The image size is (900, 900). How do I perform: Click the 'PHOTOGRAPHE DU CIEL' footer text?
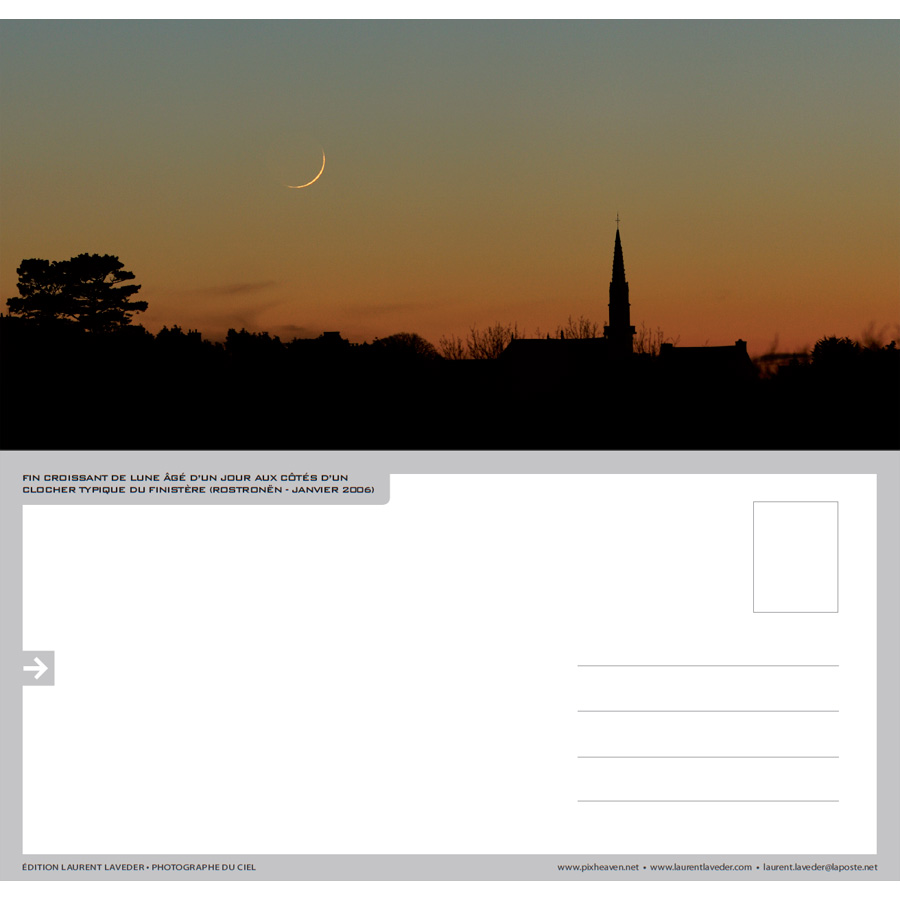pyautogui.click(x=204, y=867)
